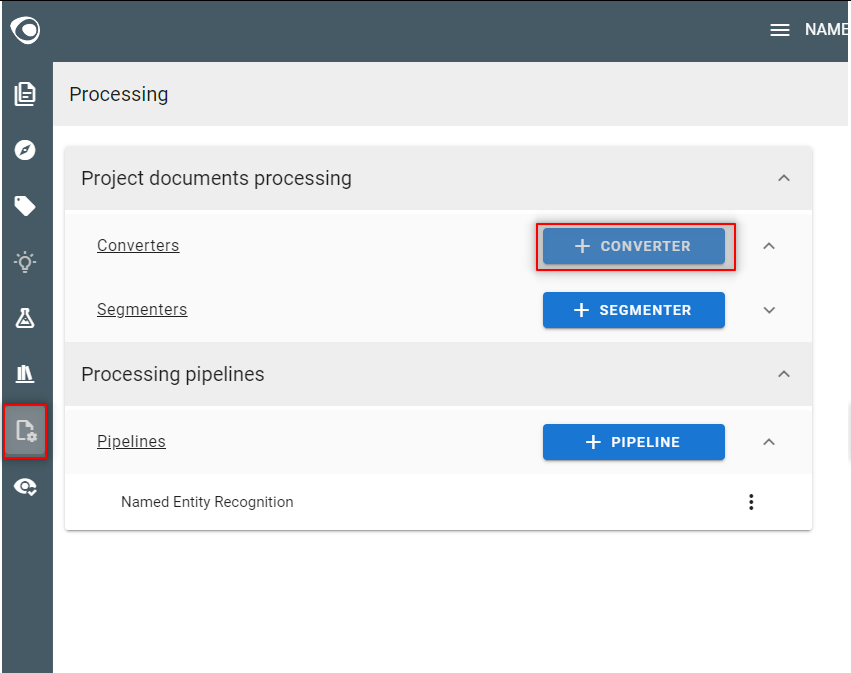Screen dimensions: 851x673
Task: Open the eye-check review sidebar icon
Action: pyautogui.click(x=25, y=487)
